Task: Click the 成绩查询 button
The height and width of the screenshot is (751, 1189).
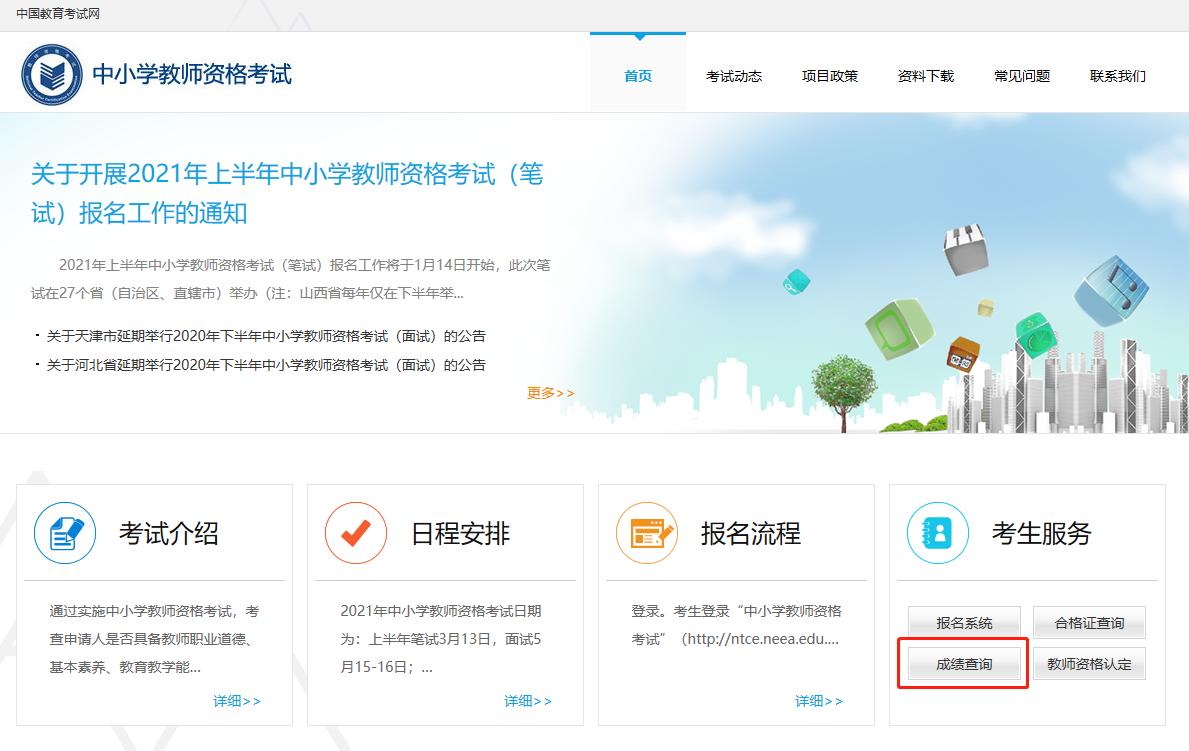Action: pos(965,664)
